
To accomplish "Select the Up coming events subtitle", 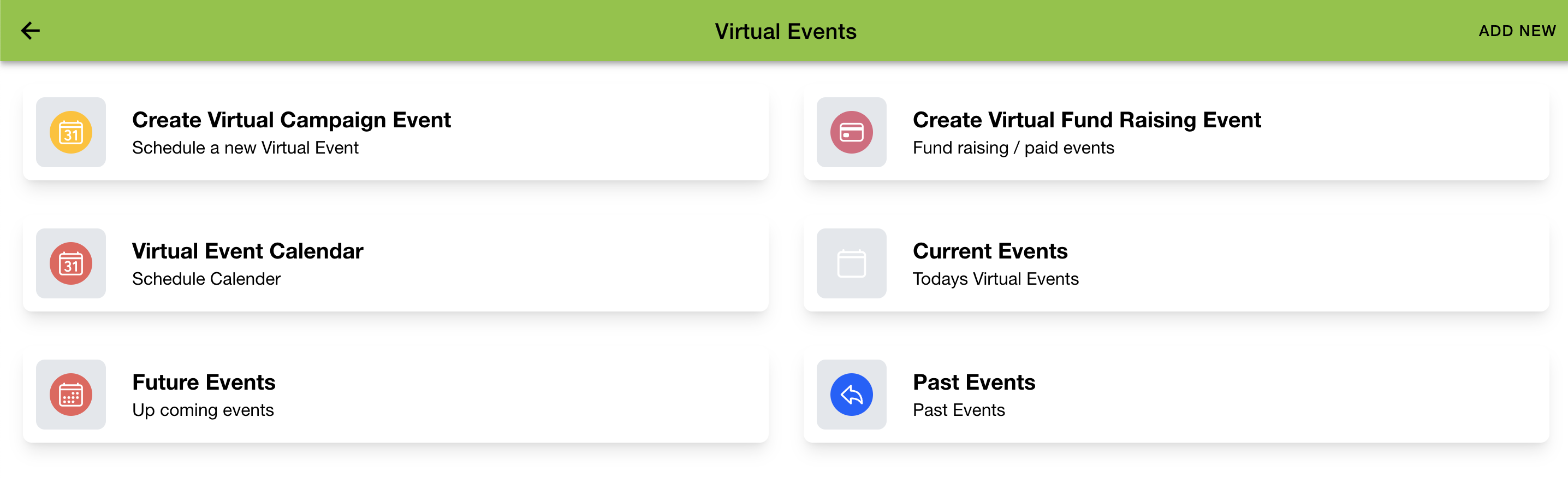I will 203,410.
